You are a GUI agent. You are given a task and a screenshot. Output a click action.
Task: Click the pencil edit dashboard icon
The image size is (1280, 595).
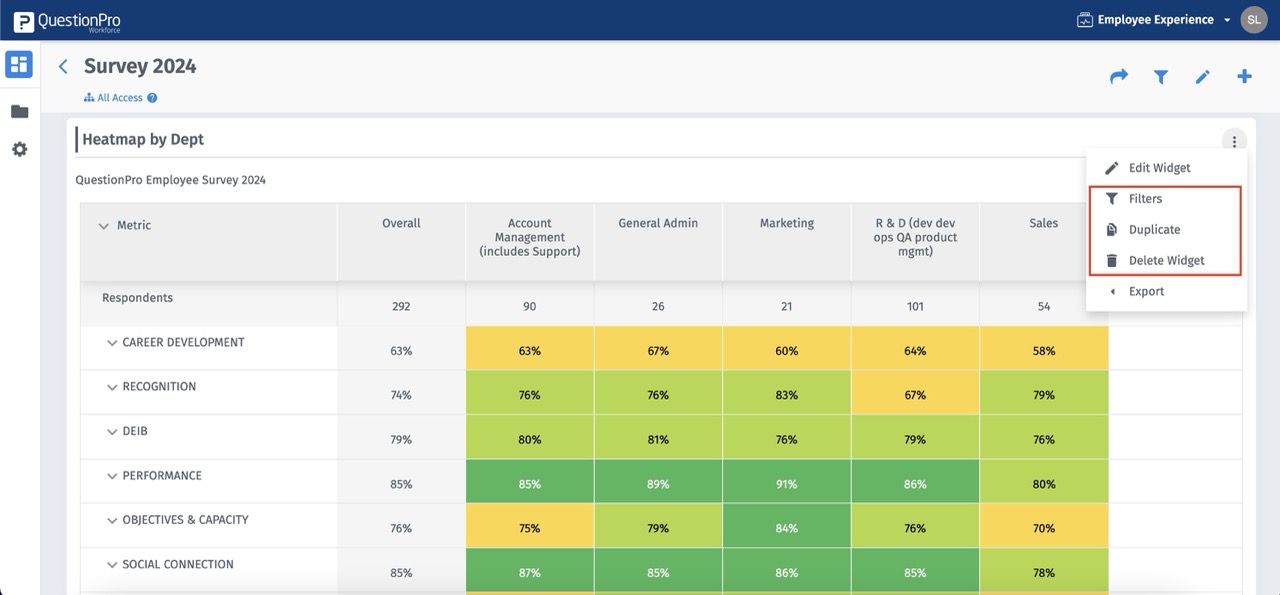click(1202, 76)
